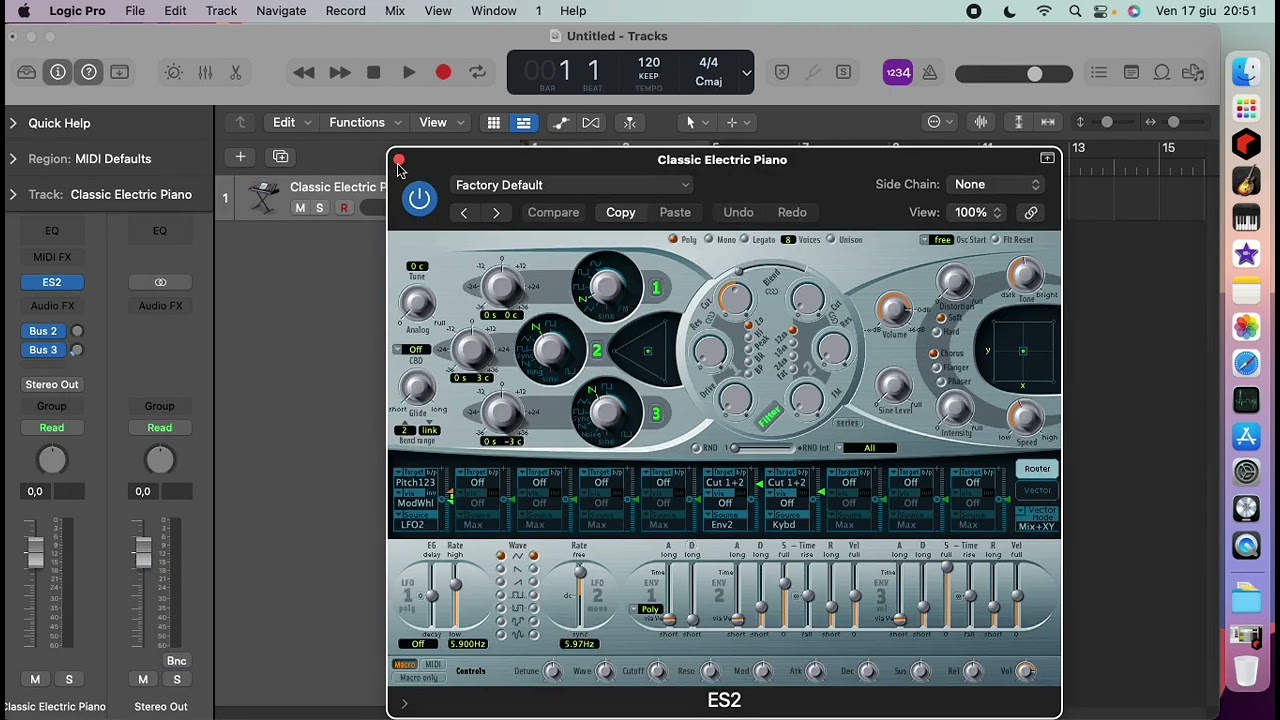This screenshot has width=1280, height=720.
Task: Adjust Stereo Out channel fader
Action: [x=143, y=551]
